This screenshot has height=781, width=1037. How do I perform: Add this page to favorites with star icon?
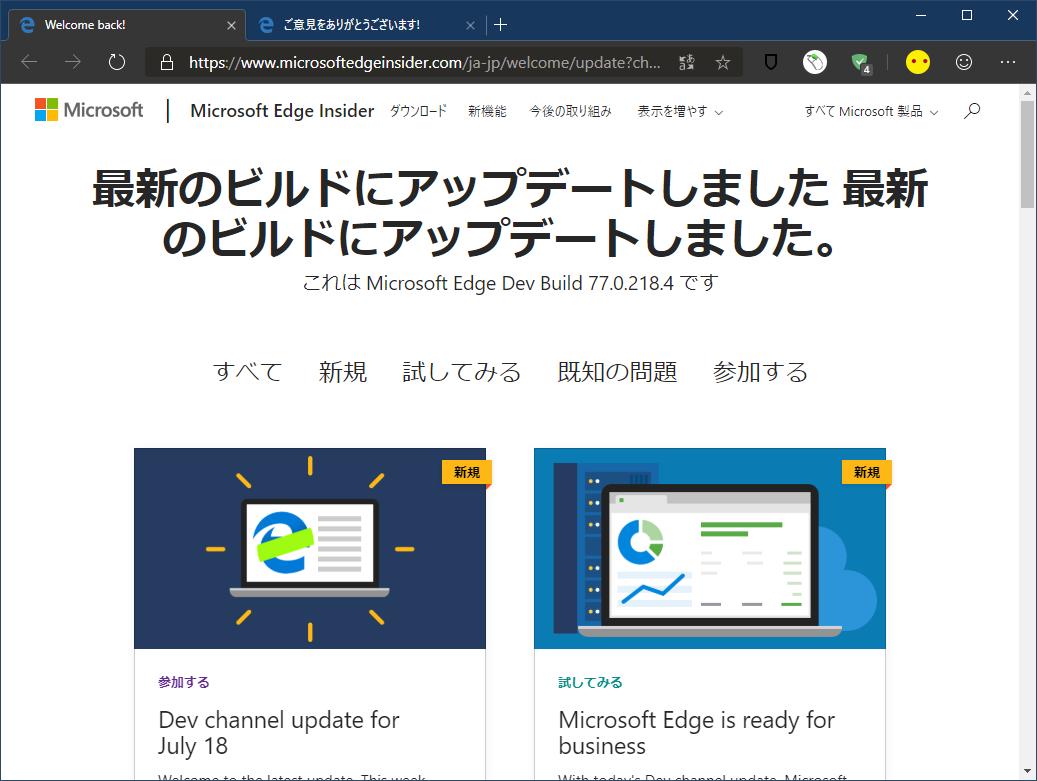(722, 62)
